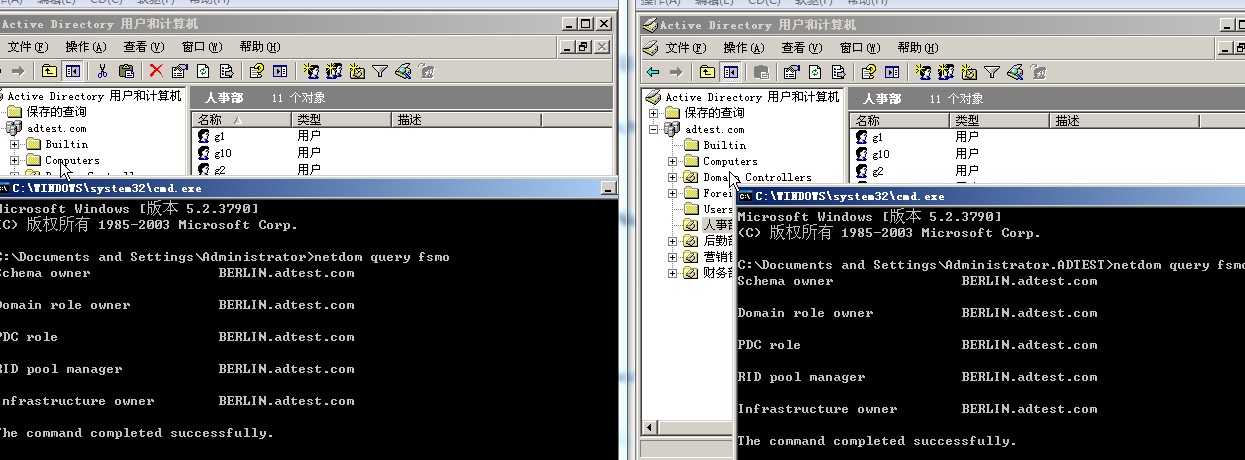Click the Paste clipboard icon in left window
This screenshot has height=460, width=1245.
[x=126, y=71]
